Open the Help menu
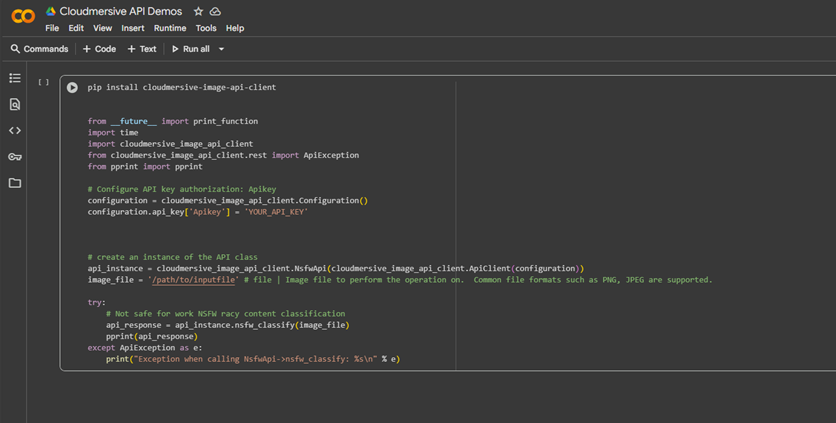836x423 pixels. click(235, 28)
